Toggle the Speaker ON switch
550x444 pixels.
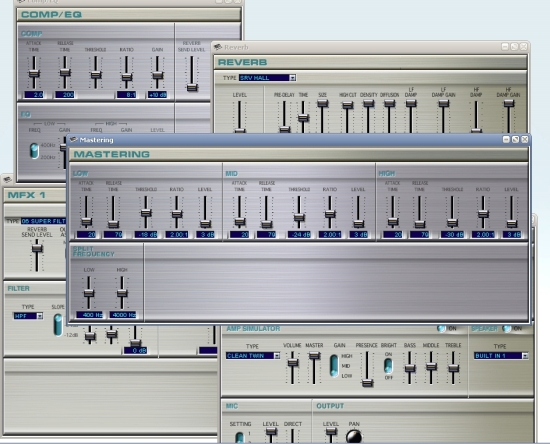click(x=507, y=329)
